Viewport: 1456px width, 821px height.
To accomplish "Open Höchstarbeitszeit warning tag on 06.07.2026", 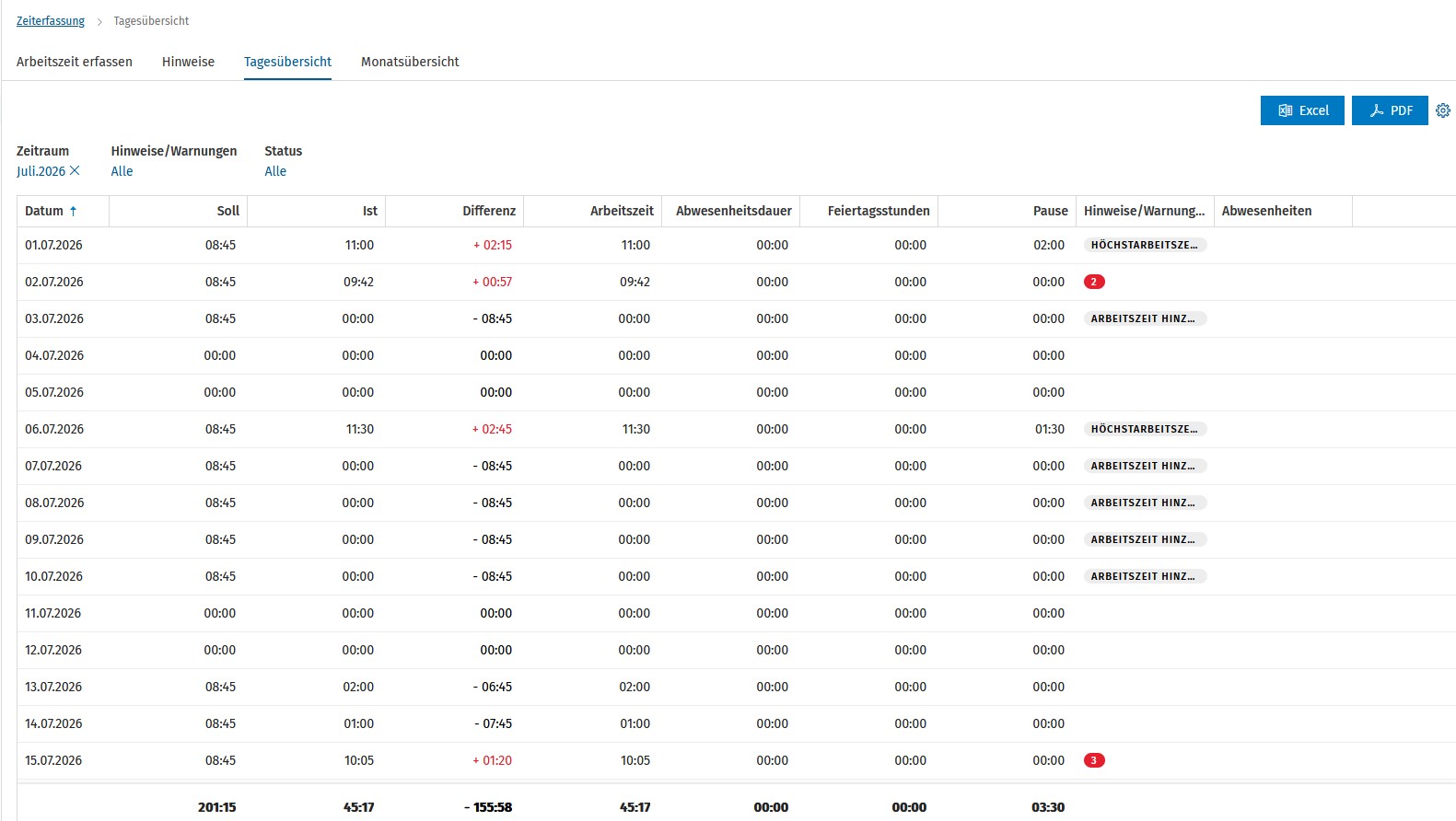I will tap(1145, 429).
